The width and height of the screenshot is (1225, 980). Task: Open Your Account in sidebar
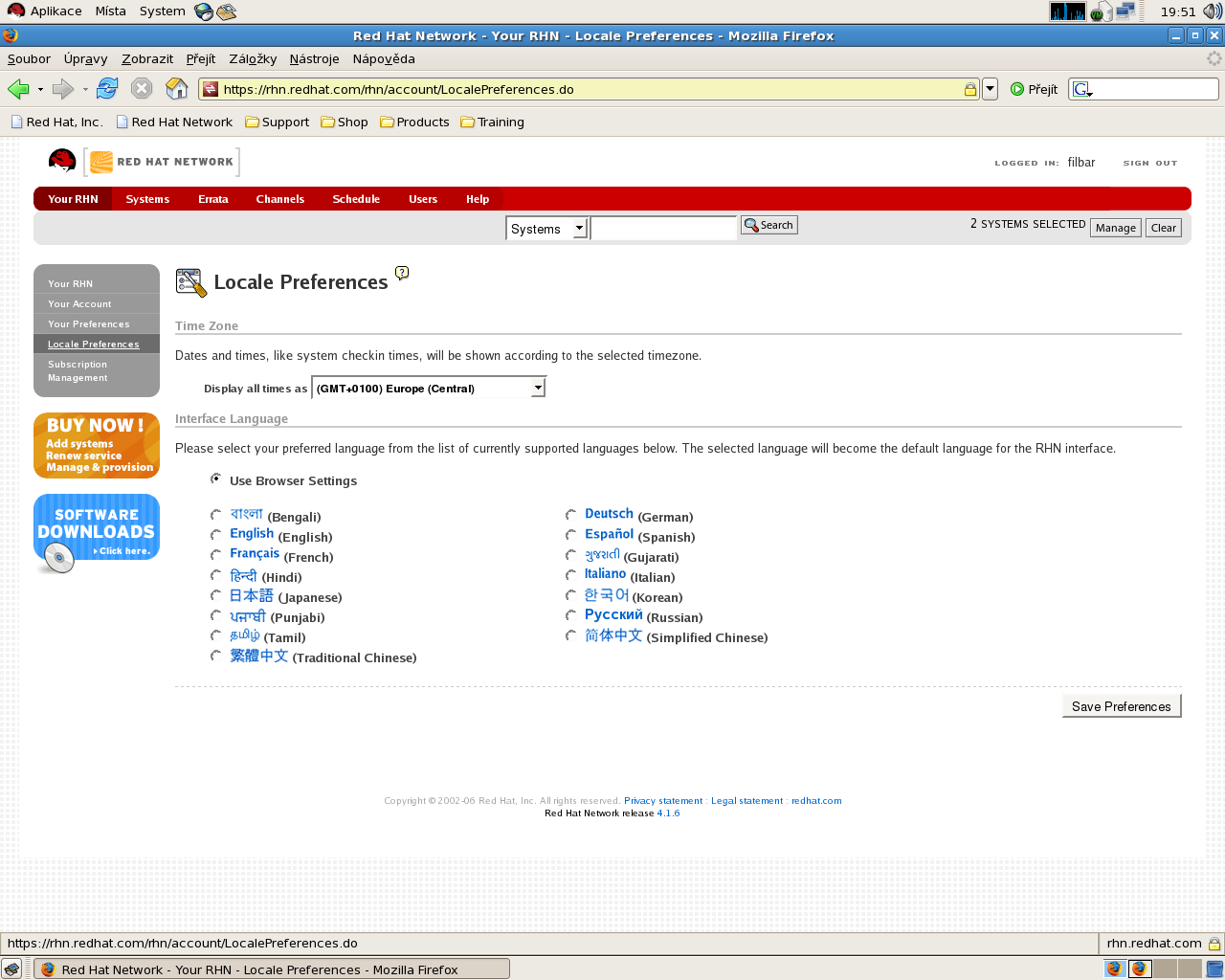[x=79, y=304]
